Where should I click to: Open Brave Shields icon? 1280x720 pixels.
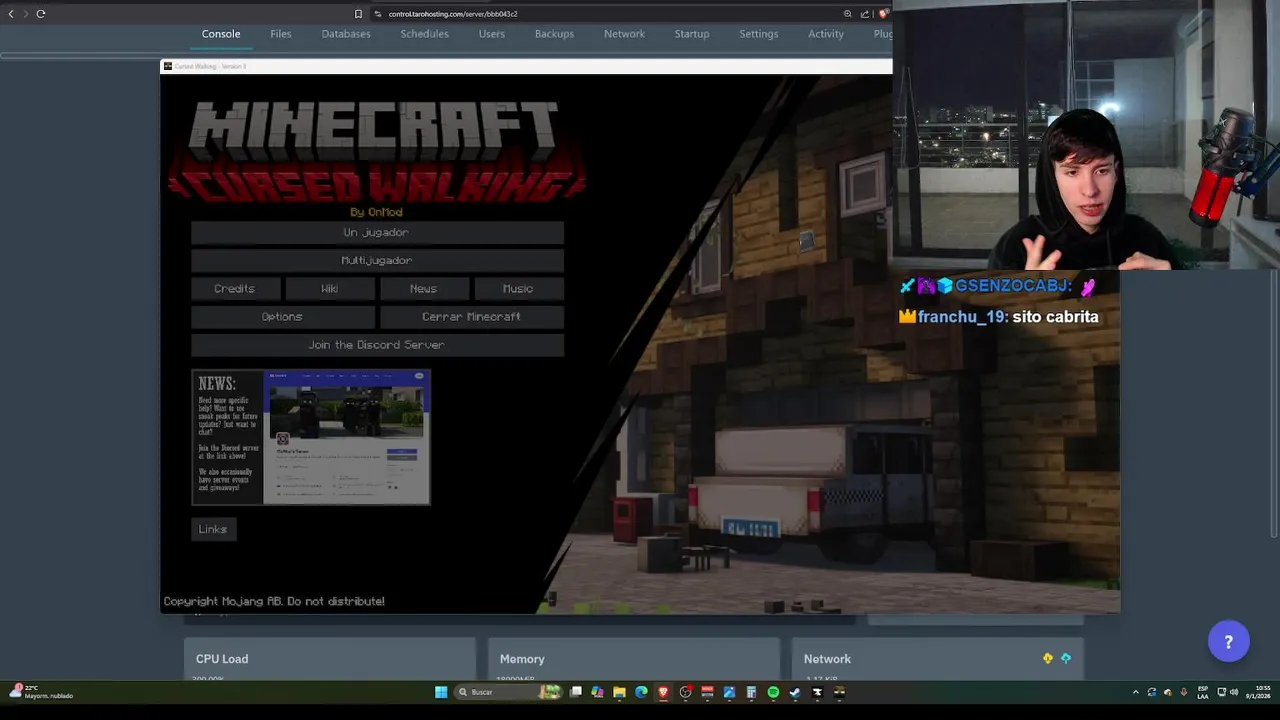[883, 14]
